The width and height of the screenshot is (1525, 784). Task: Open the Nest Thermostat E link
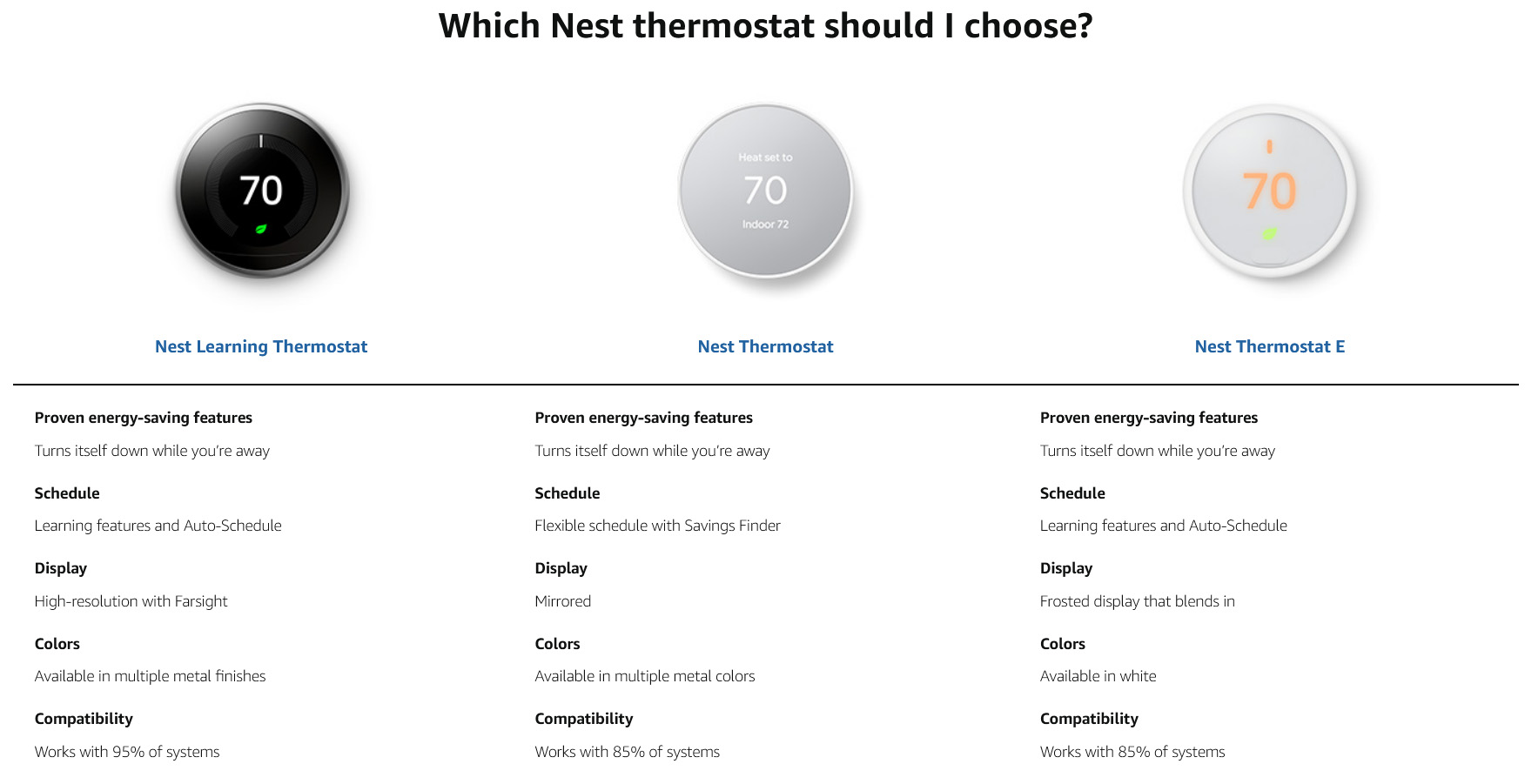click(1269, 346)
